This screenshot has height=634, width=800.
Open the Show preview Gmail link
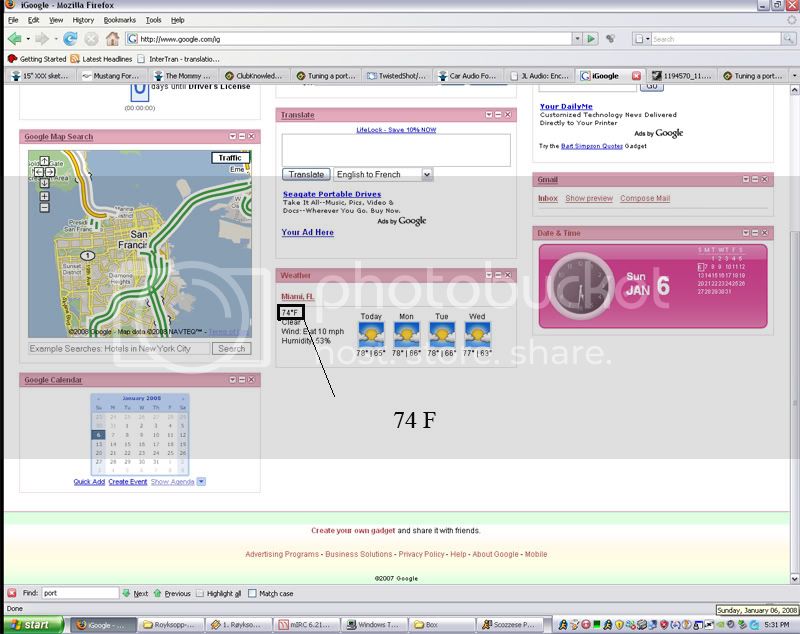589,198
